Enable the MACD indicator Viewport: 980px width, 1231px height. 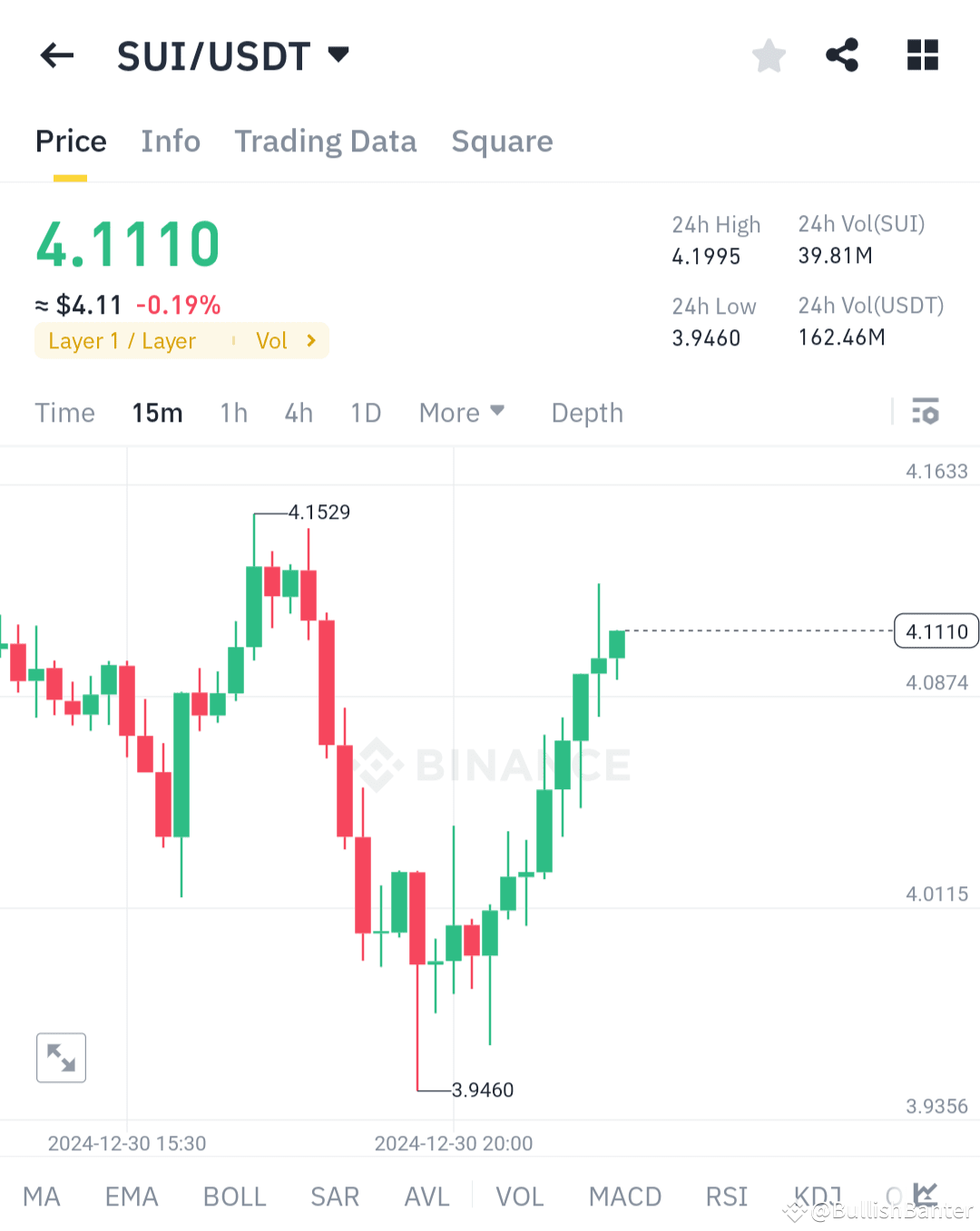click(x=625, y=1197)
